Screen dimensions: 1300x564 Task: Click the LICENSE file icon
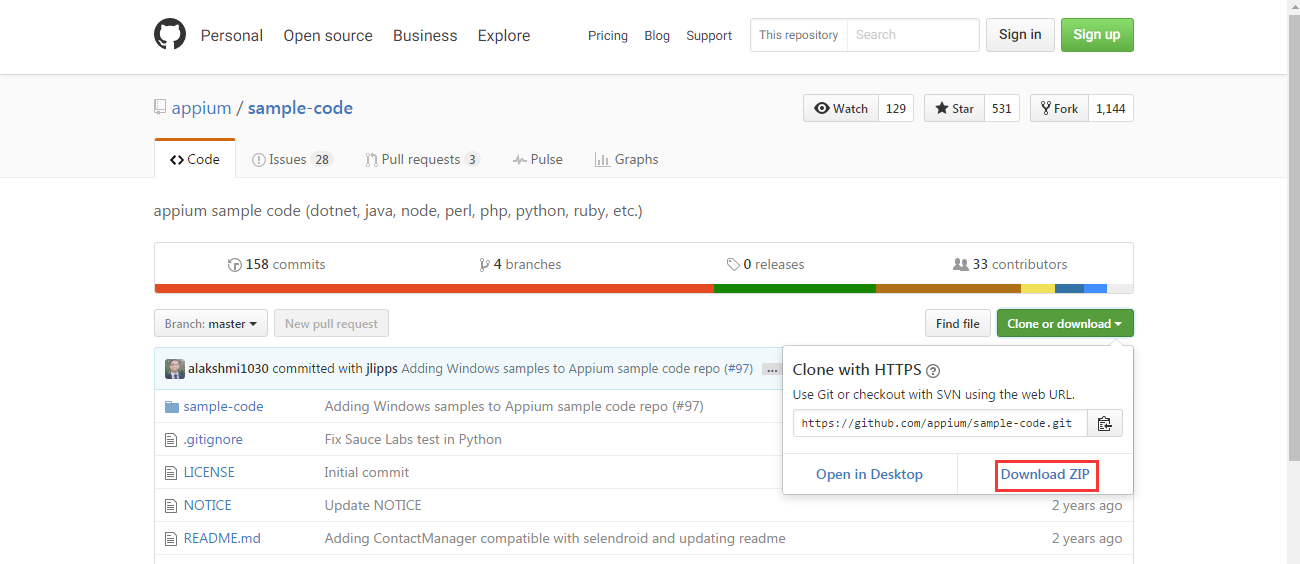click(171, 473)
